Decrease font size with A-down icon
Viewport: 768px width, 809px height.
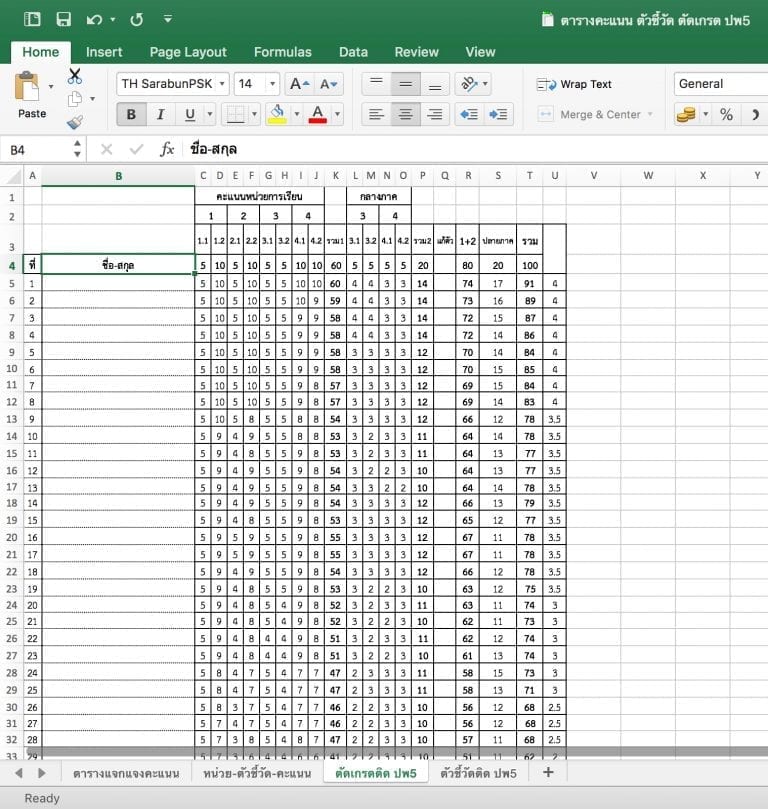(329, 84)
